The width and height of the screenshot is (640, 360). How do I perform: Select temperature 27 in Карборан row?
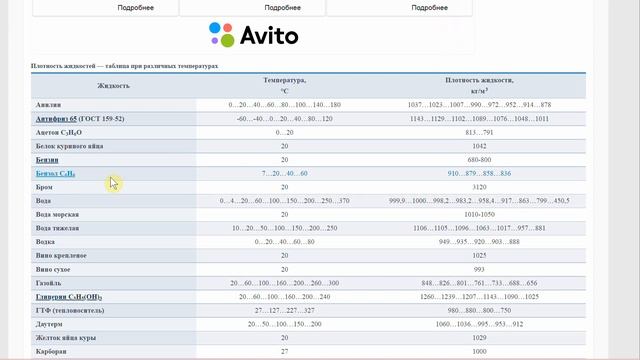[x=284, y=351]
